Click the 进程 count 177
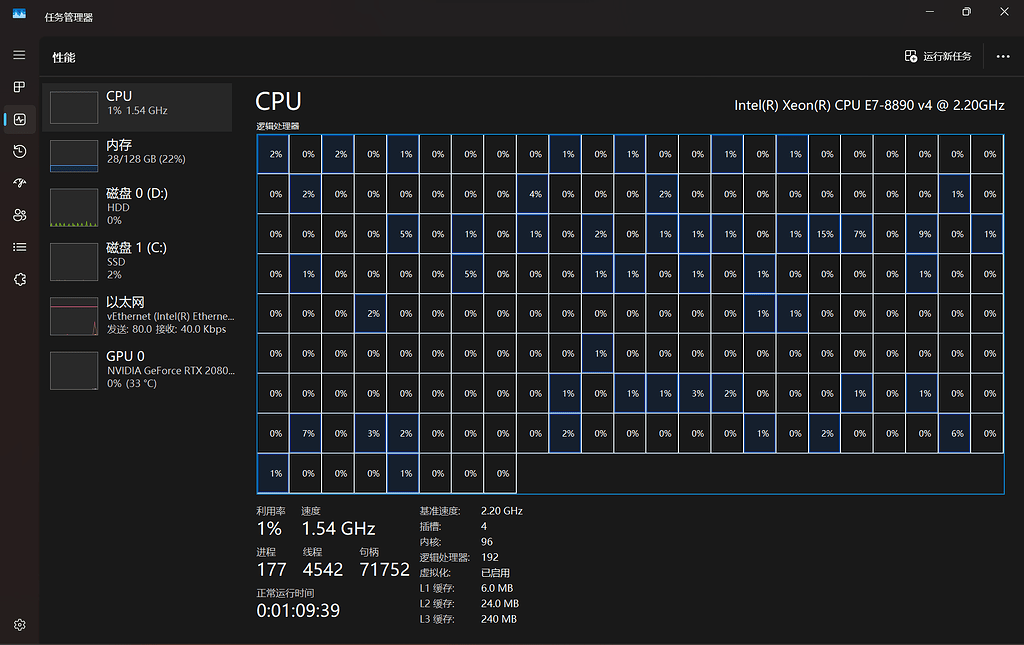 click(x=272, y=570)
